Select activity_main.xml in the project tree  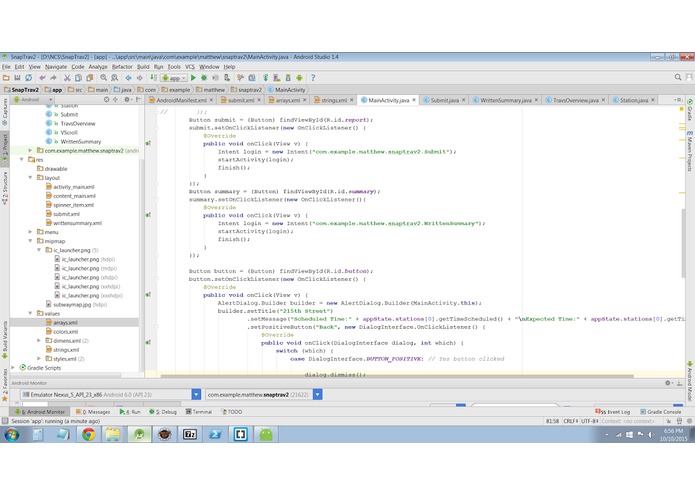point(70,187)
